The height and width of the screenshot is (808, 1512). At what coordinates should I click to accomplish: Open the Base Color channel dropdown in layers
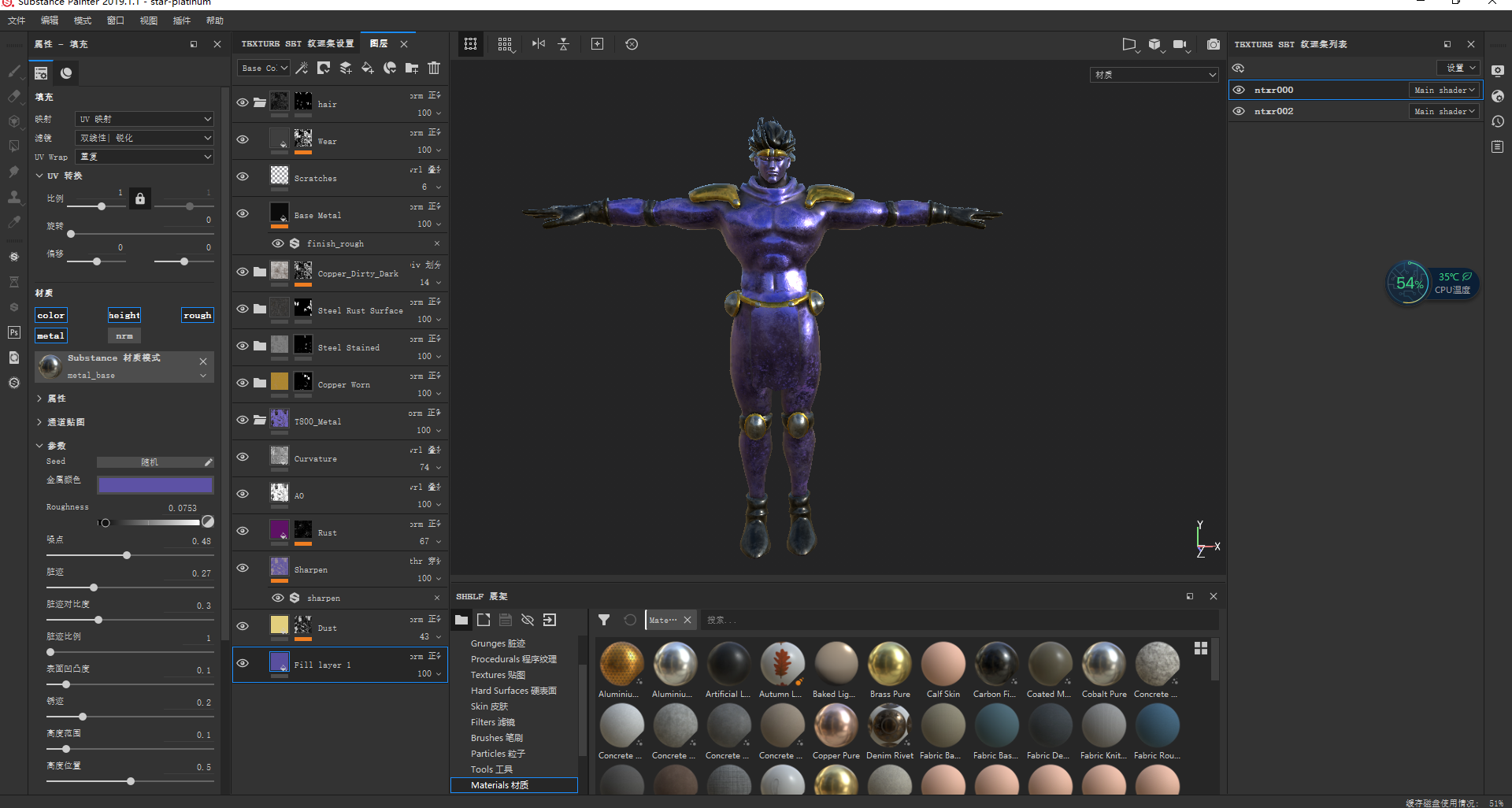pyautogui.click(x=264, y=69)
